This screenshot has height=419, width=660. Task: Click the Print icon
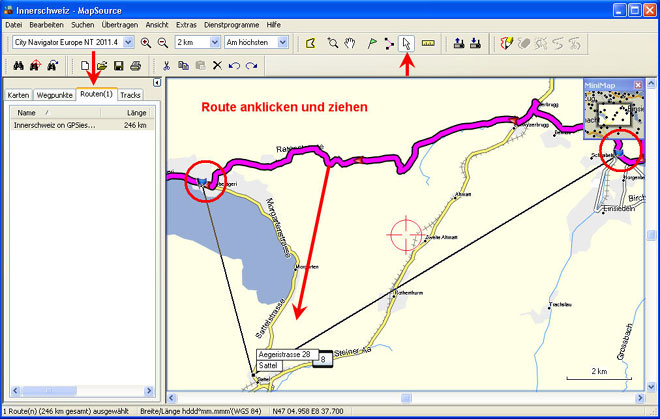point(136,66)
